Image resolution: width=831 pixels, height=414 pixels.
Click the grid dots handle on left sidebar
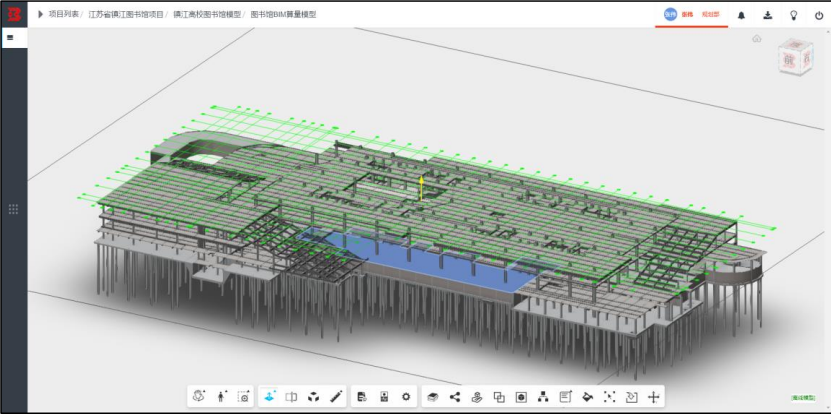point(14,209)
